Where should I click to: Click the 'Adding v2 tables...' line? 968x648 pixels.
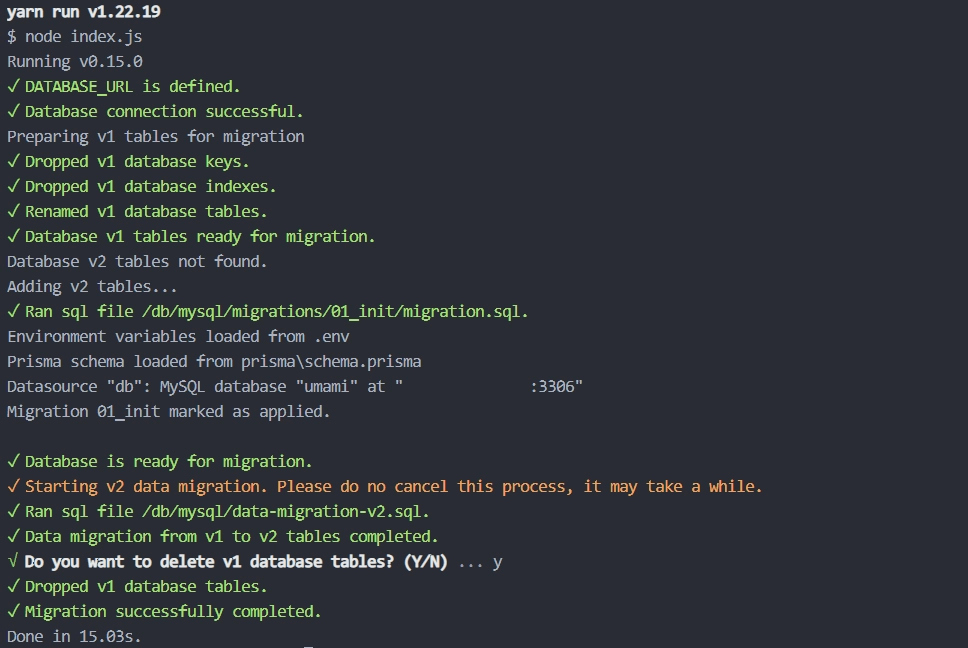coord(92,287)
